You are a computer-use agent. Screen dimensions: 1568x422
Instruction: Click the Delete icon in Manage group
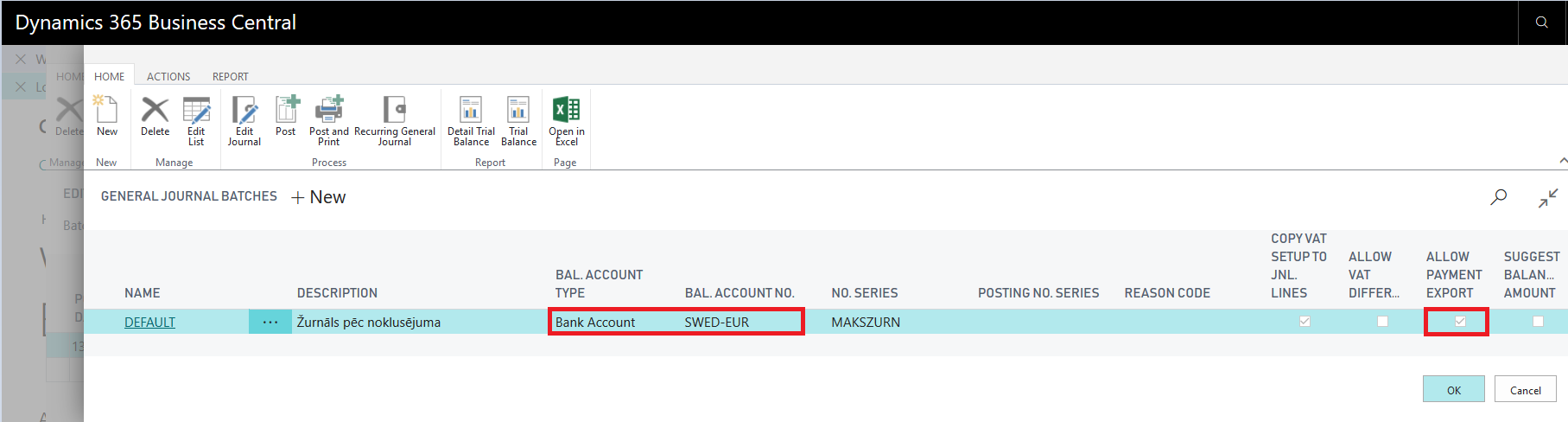pyautogui.click(x=156, y=117)
